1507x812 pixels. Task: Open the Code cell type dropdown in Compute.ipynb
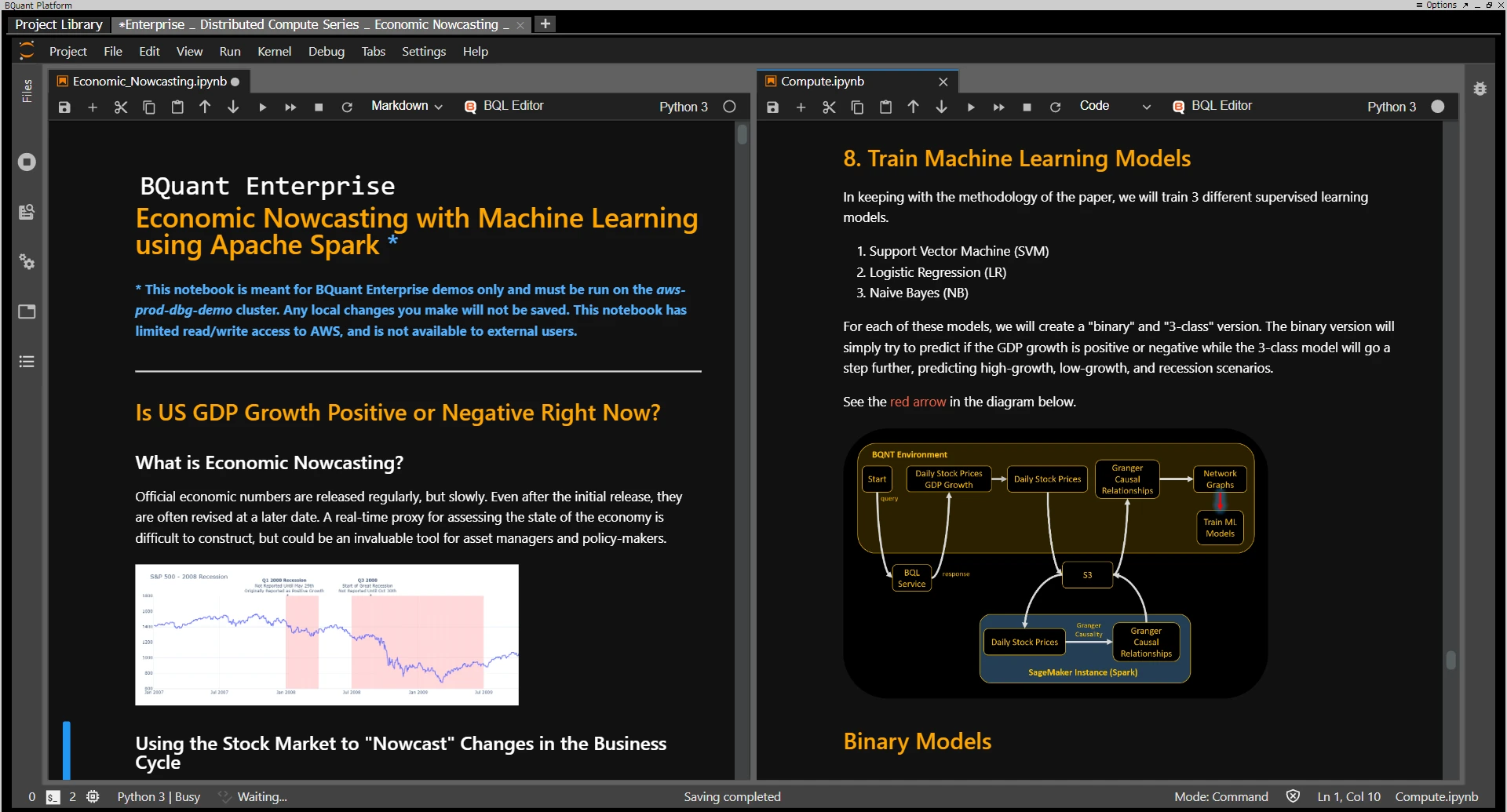click(x=1115, y=106)
